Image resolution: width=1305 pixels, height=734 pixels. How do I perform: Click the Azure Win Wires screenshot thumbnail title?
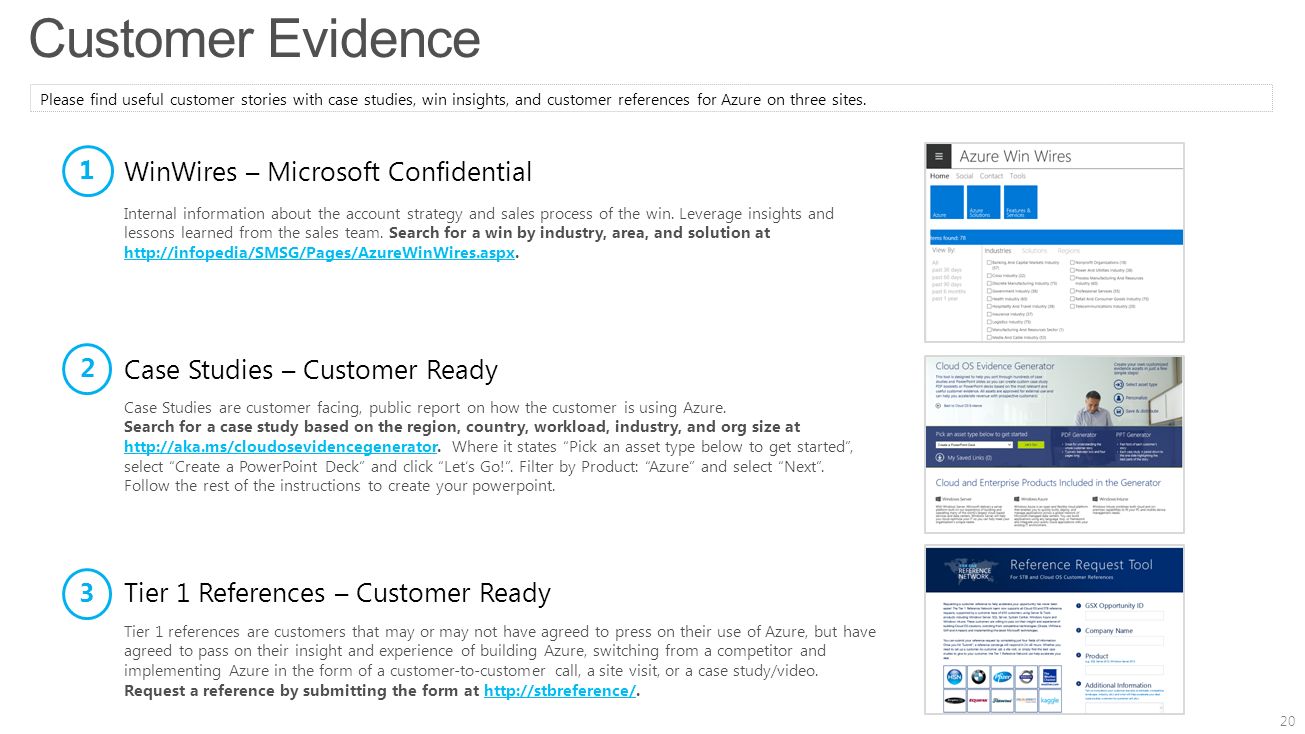[1015, 156]
